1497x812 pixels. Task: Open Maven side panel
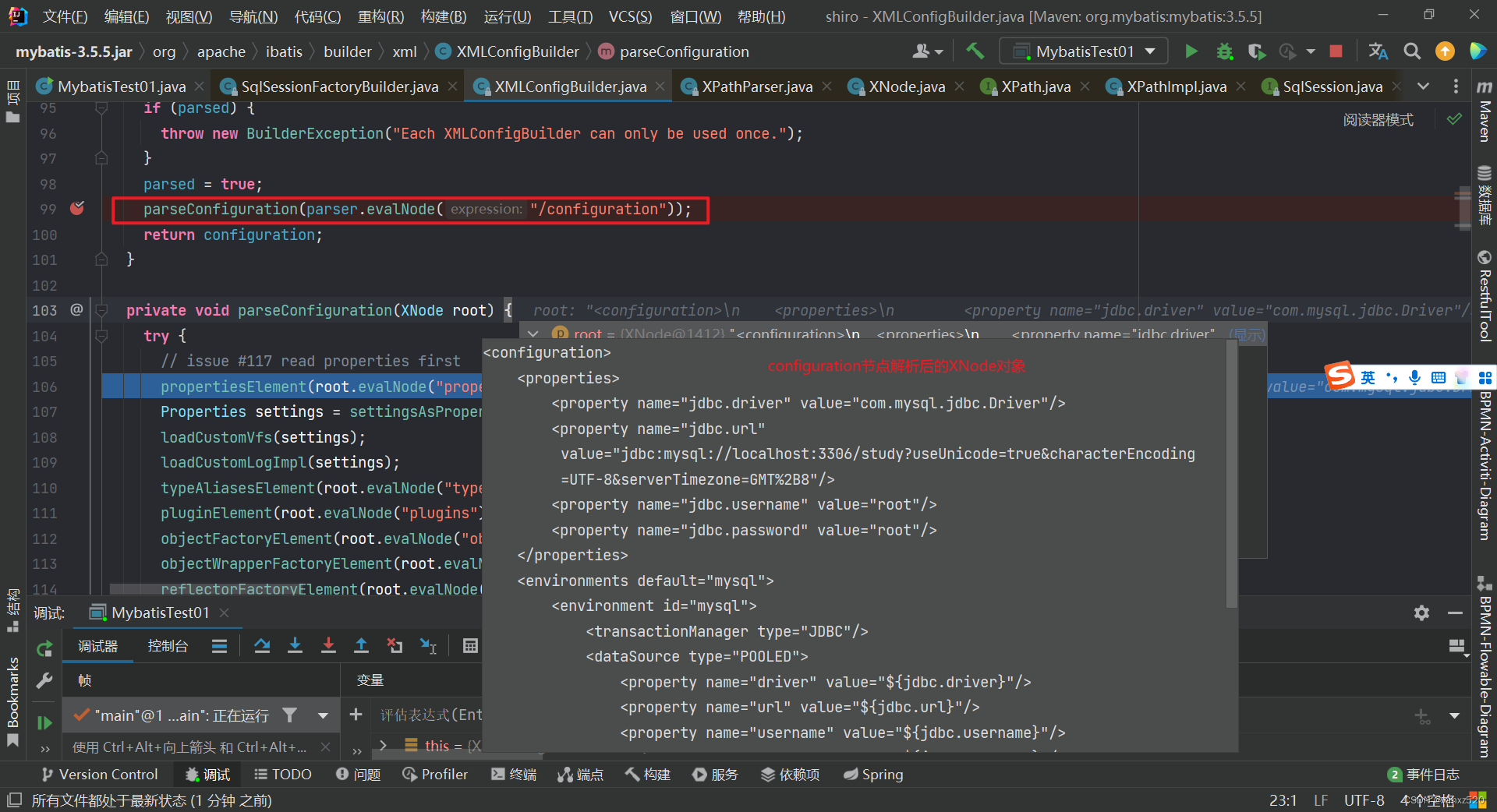point(1485,111)
